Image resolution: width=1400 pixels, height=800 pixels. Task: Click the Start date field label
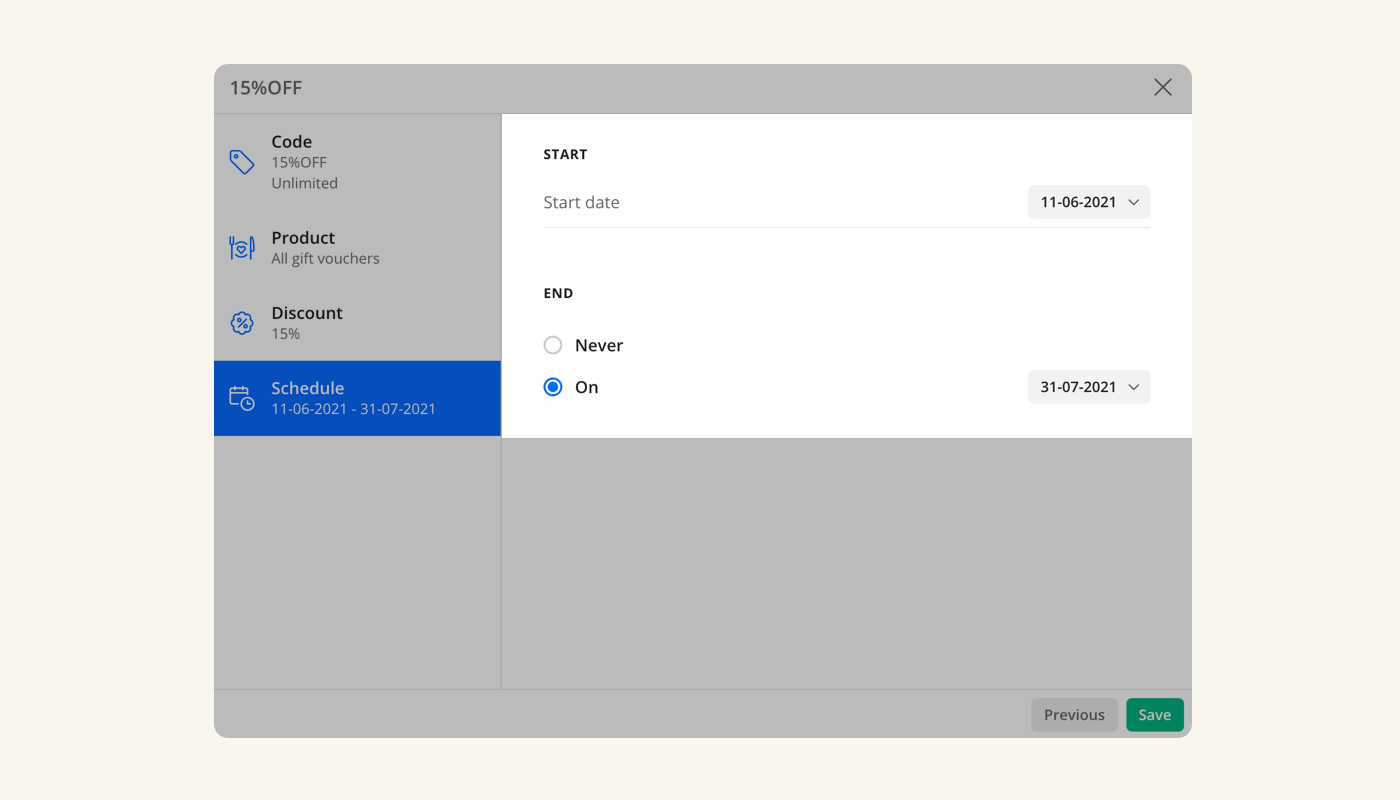pyautogui.click(x=581, y=202)
